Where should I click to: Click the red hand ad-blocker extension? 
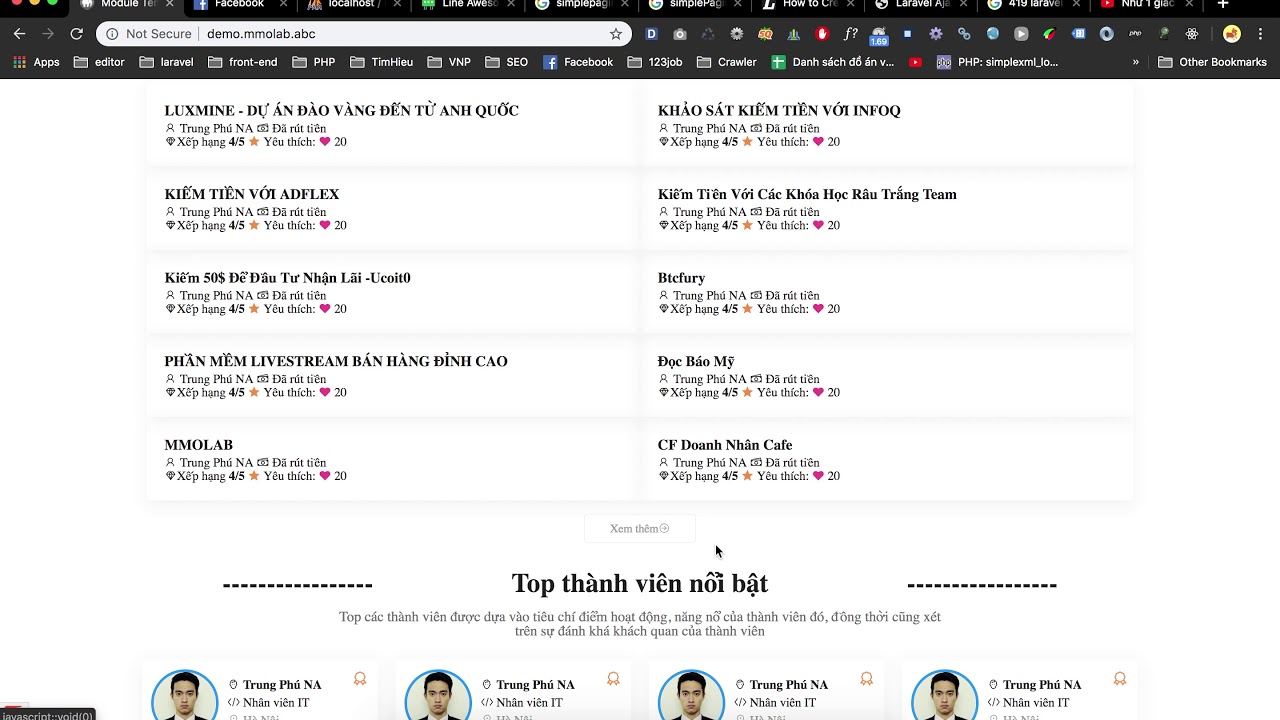click(822, 34)
